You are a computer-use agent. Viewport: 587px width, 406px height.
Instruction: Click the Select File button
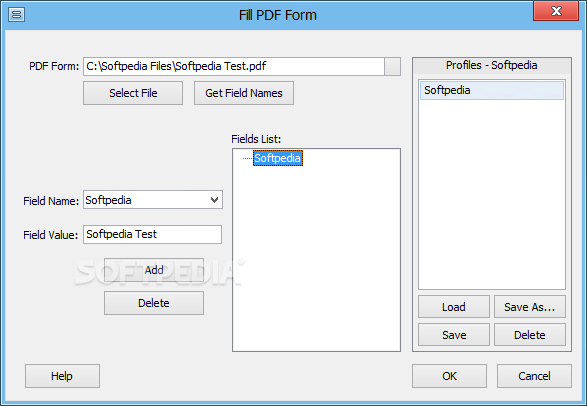click(133, 93)
